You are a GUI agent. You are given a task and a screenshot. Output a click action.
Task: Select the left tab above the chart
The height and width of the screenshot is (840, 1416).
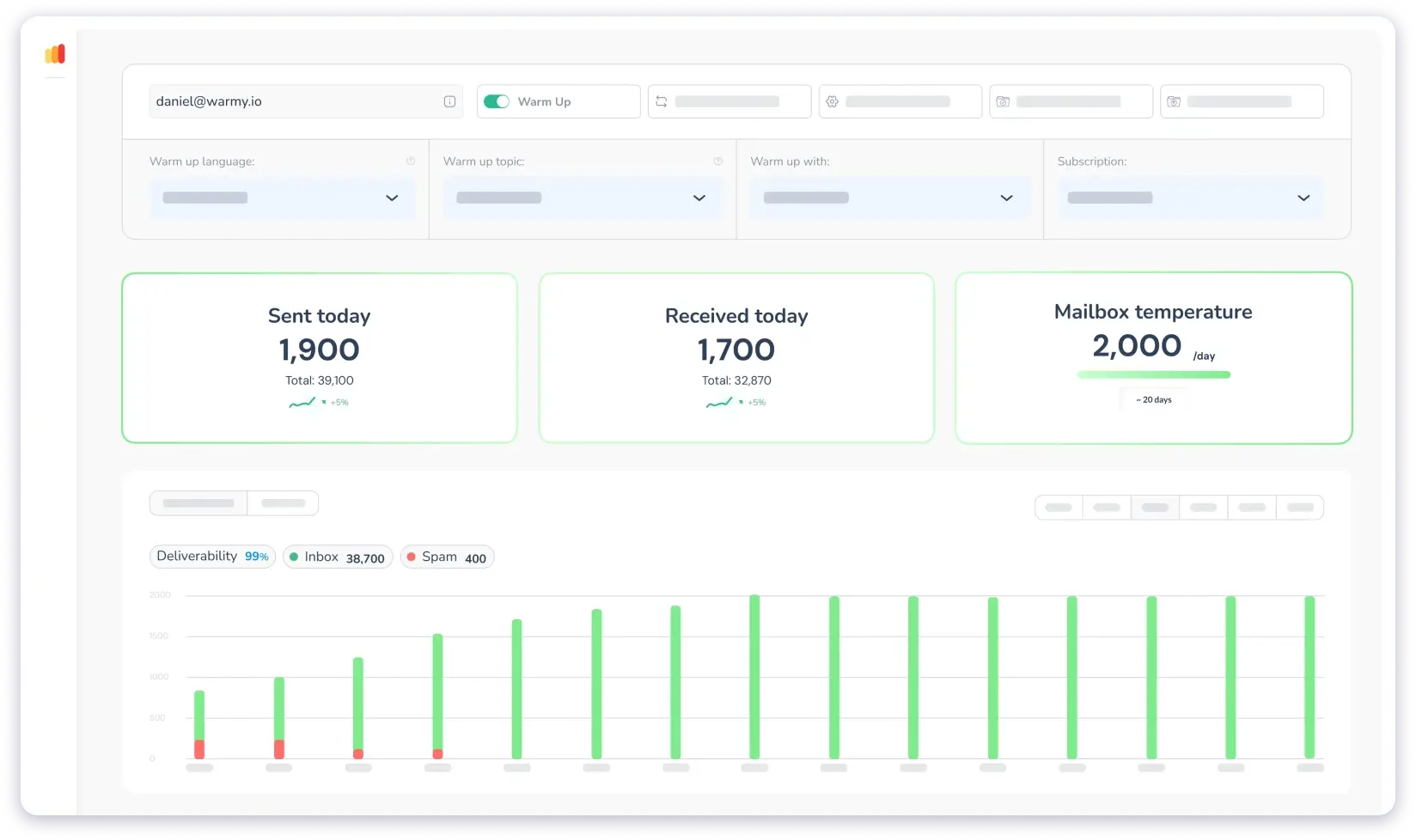pyautogui.click(x=198, y=502)
